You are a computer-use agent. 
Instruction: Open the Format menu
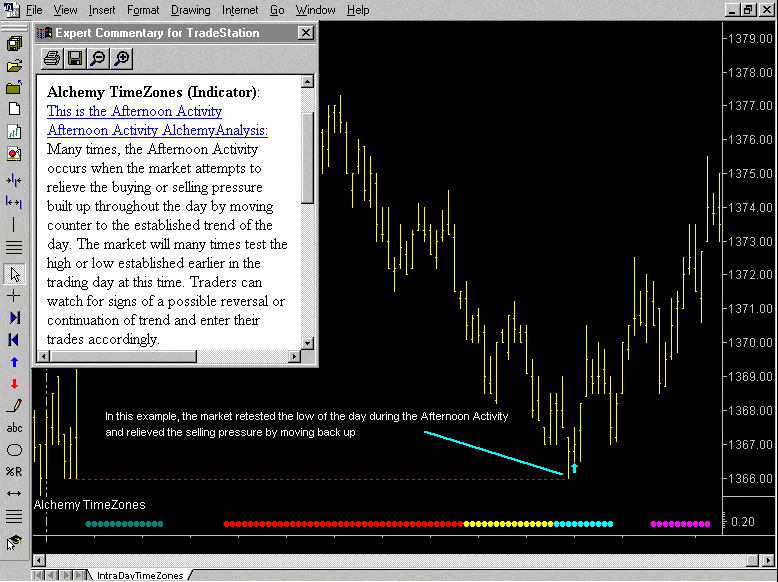pos(143,10)
